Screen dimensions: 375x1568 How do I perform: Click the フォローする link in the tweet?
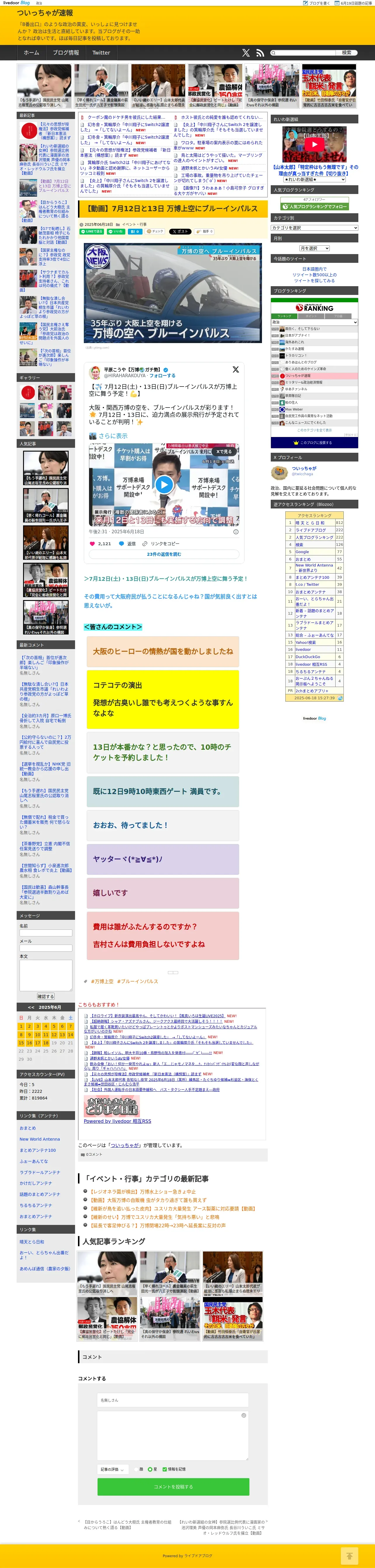162,375
